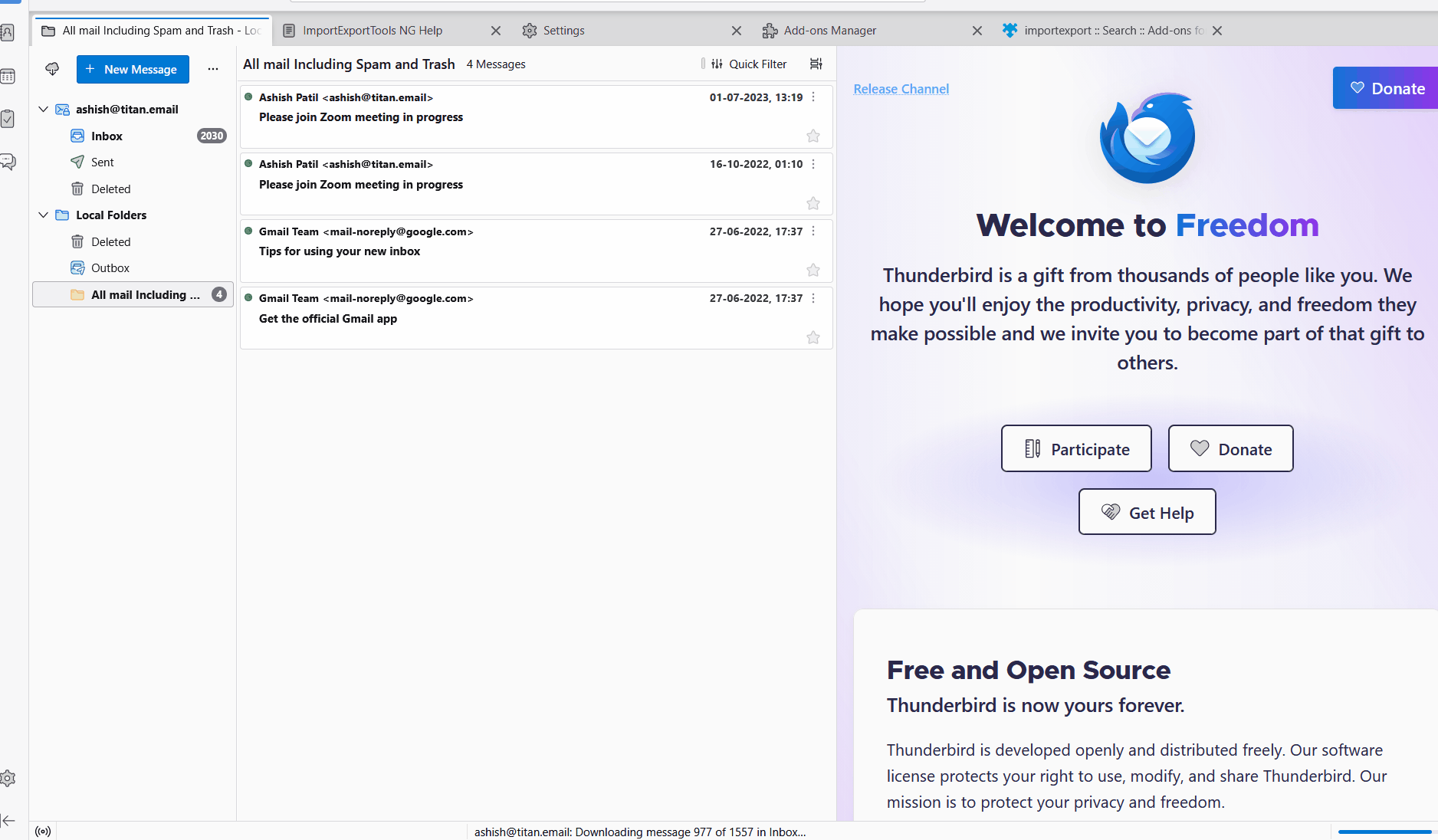Viewport: 1438px width, 840px height.
Task: Open the Chat space icon
Action: 8,162
